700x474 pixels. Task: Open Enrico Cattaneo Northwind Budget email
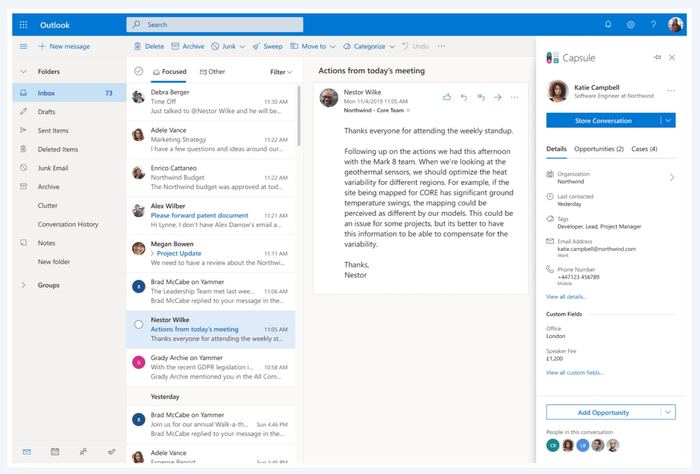click(211, 177)
